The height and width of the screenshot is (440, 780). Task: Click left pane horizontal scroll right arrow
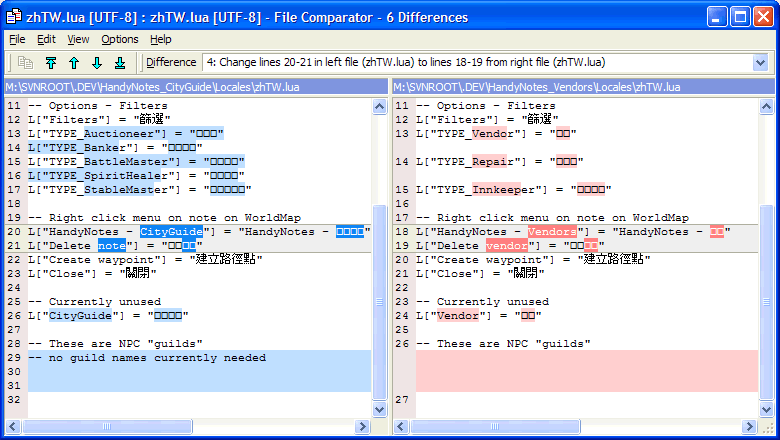click(363, 426)
